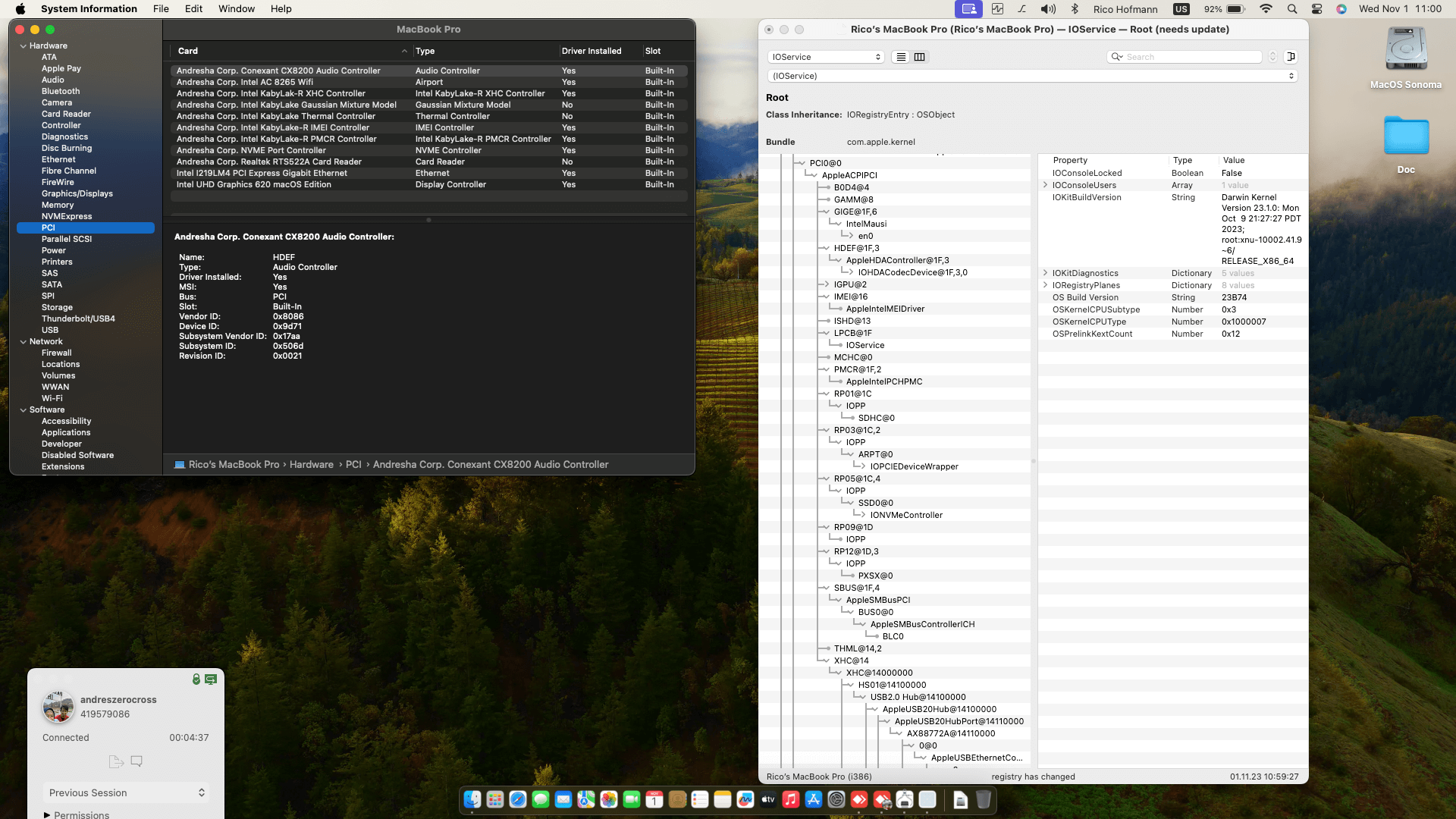Screen dimensions: 1456x819
Task: Open the Siri menu bar icon
Action: (1341, 9)
